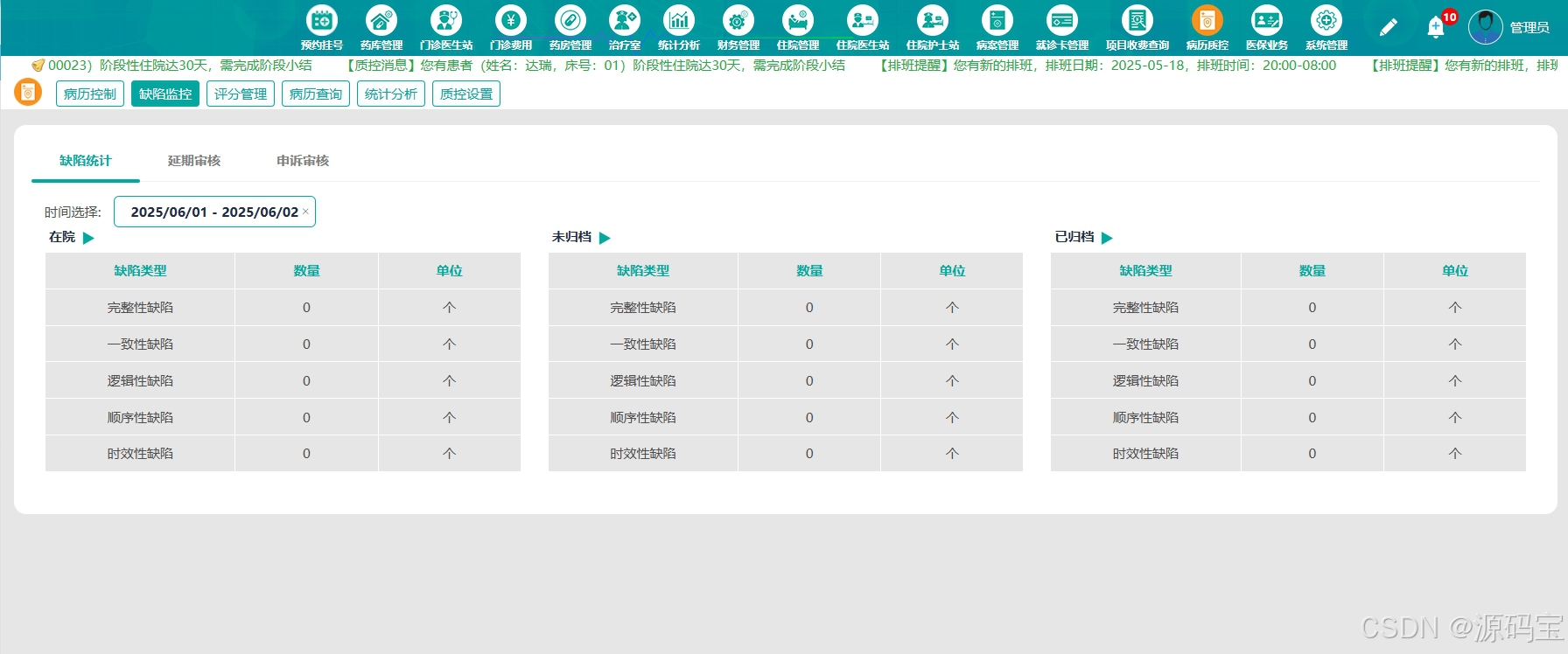This screenshot has height=654, width=1568.
Task: Click 逻辑性缺陷 row in 在院 table
Action: 283,381
